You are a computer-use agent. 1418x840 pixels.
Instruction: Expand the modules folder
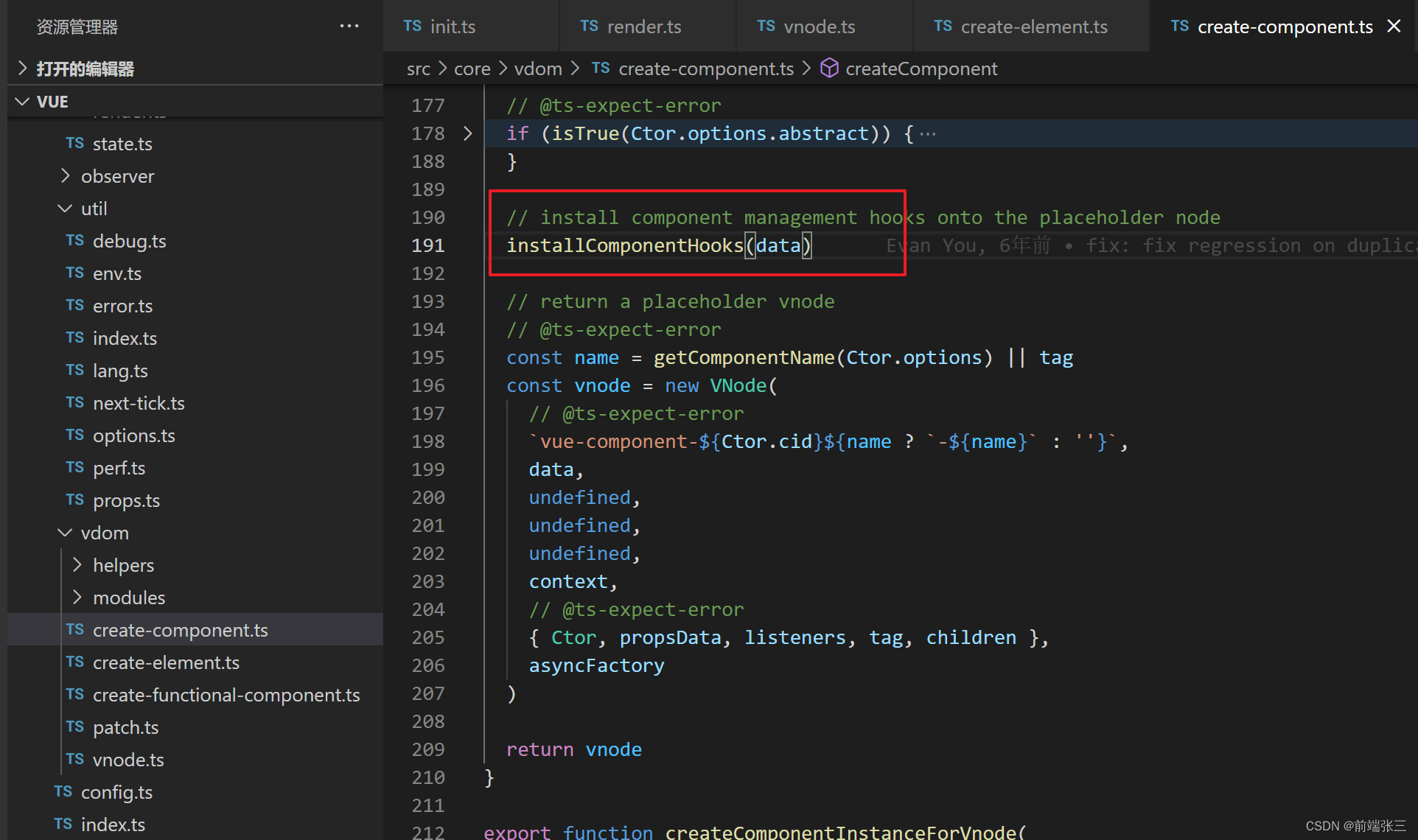pos(195,598)
